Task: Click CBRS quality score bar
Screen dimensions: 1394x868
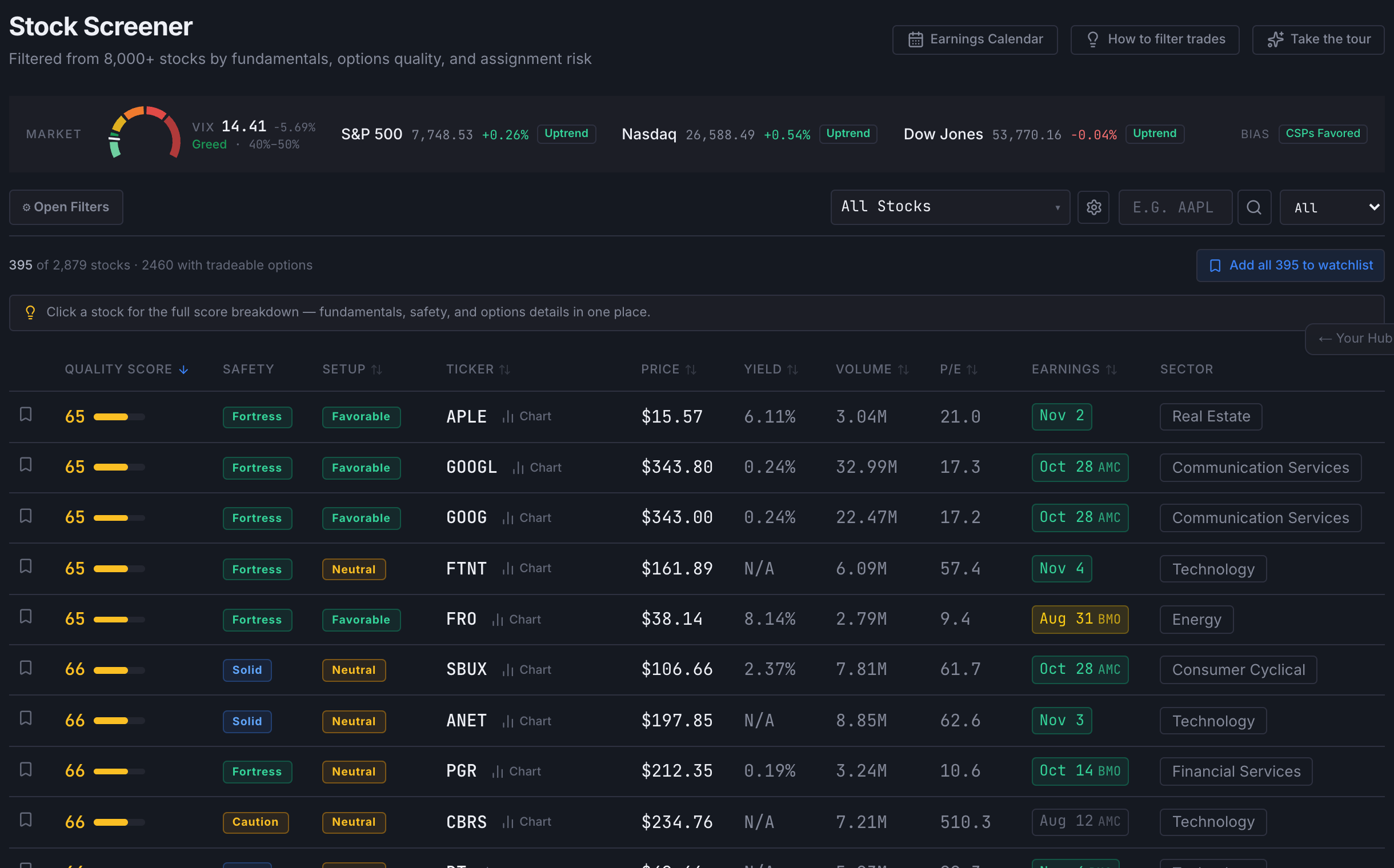Action: point(119,823)
